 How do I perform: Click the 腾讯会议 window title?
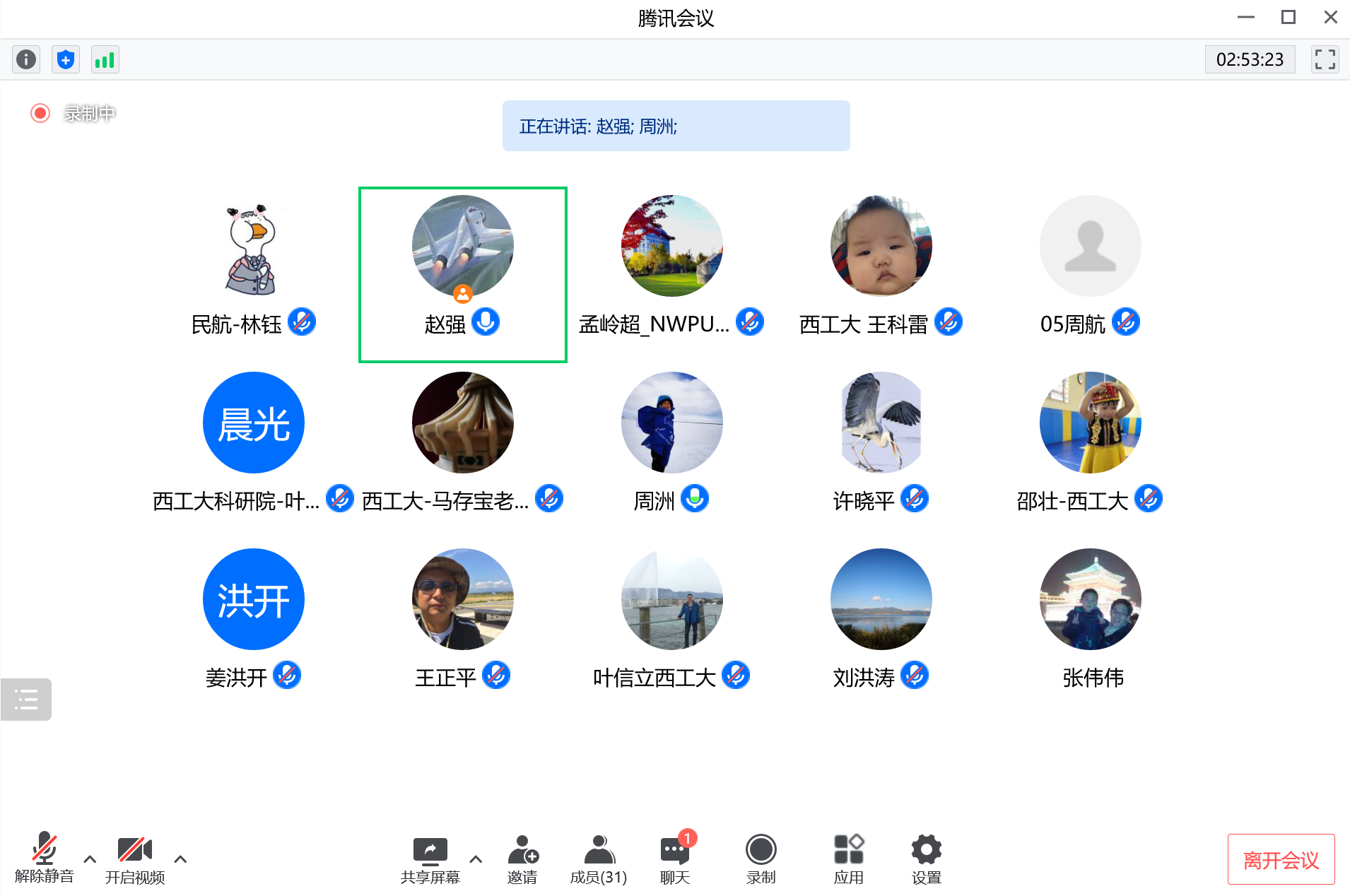click(676, 18)
